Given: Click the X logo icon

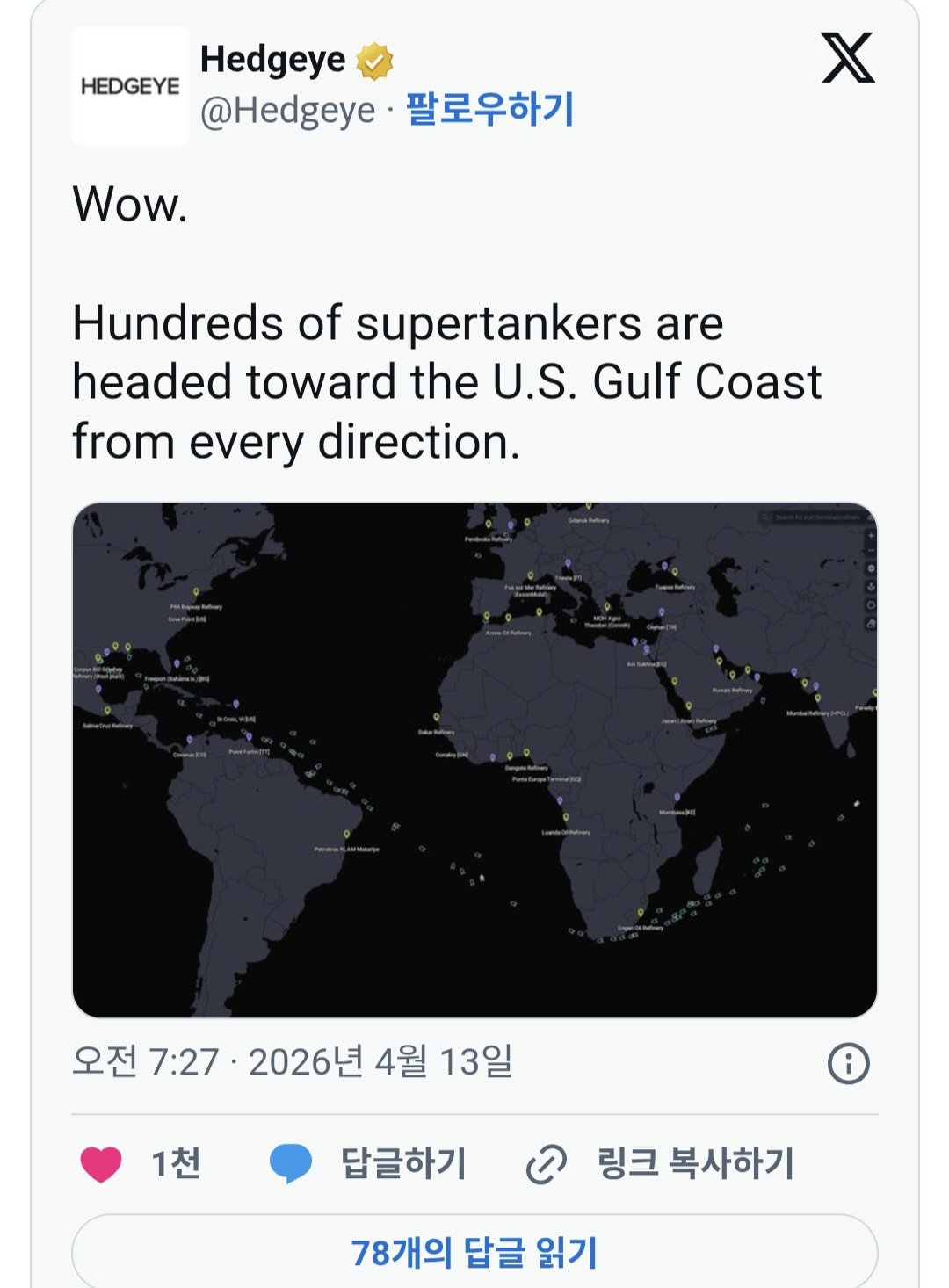Looking at the screenshot, I should [x=848, y=59].
